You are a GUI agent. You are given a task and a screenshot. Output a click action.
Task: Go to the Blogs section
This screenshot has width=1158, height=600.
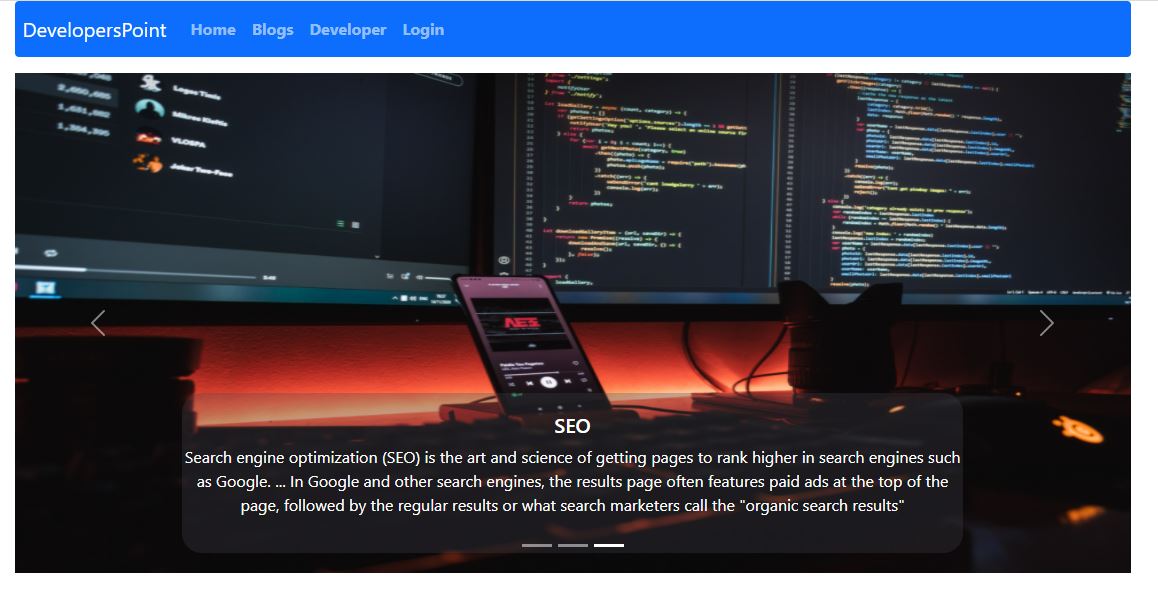[x=273, y=30]
